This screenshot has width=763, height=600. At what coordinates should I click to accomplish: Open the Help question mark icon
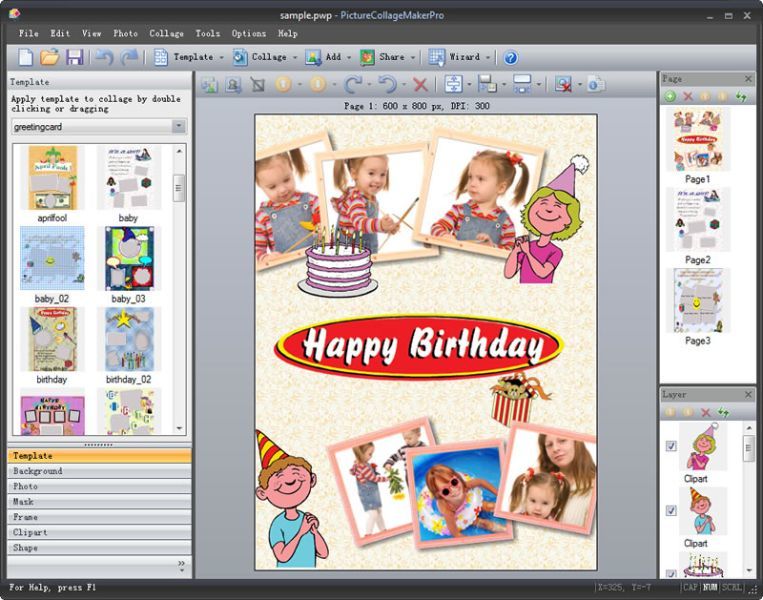click(510, 58)
